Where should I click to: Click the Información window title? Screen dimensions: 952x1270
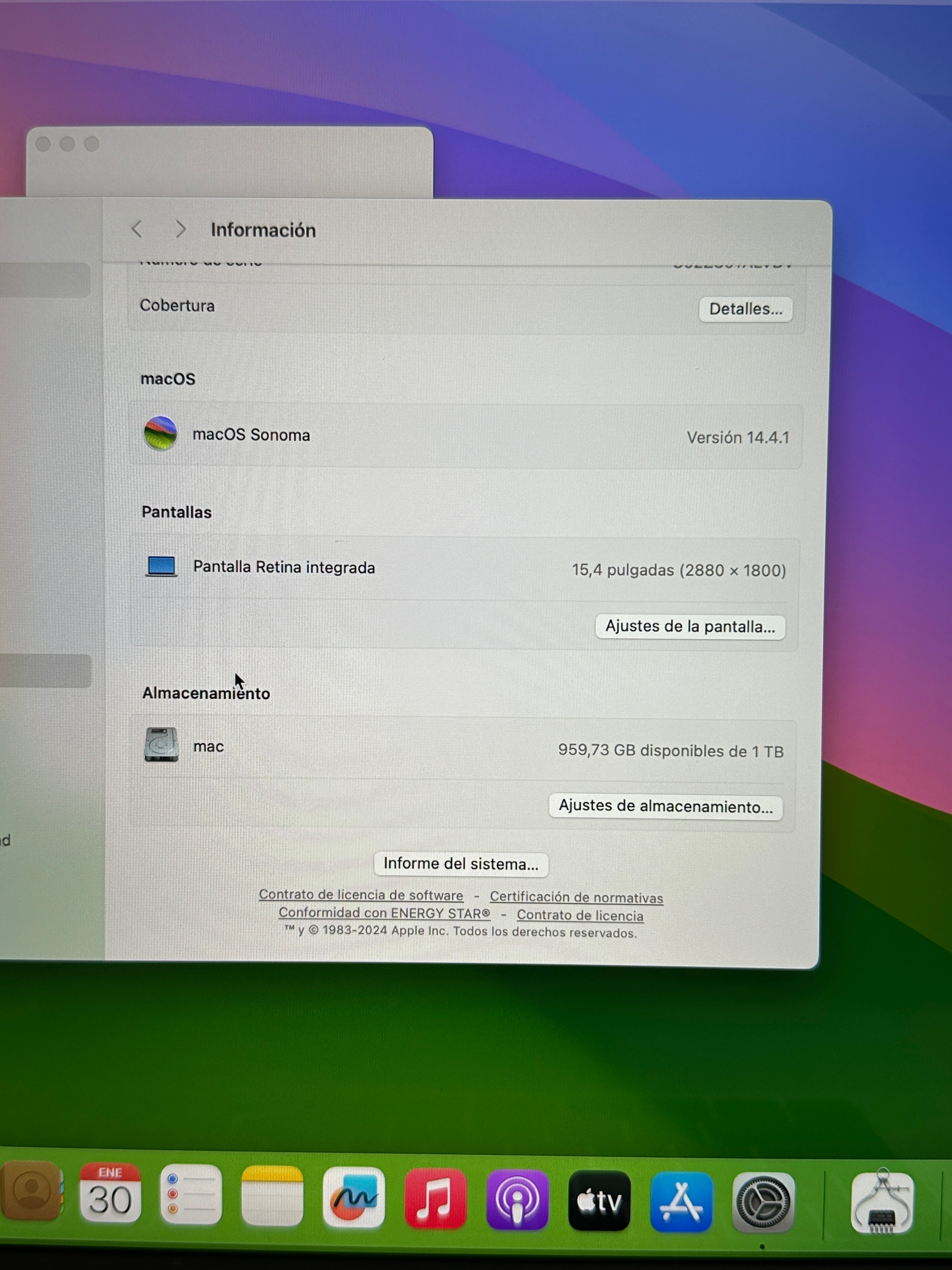pyautogui.click(x=263, y=230)
